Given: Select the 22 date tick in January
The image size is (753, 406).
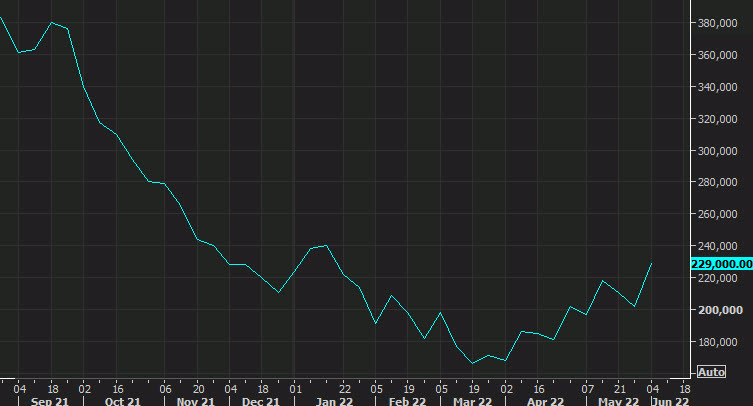Looking at the screenshot, I should tap(345, 389).
